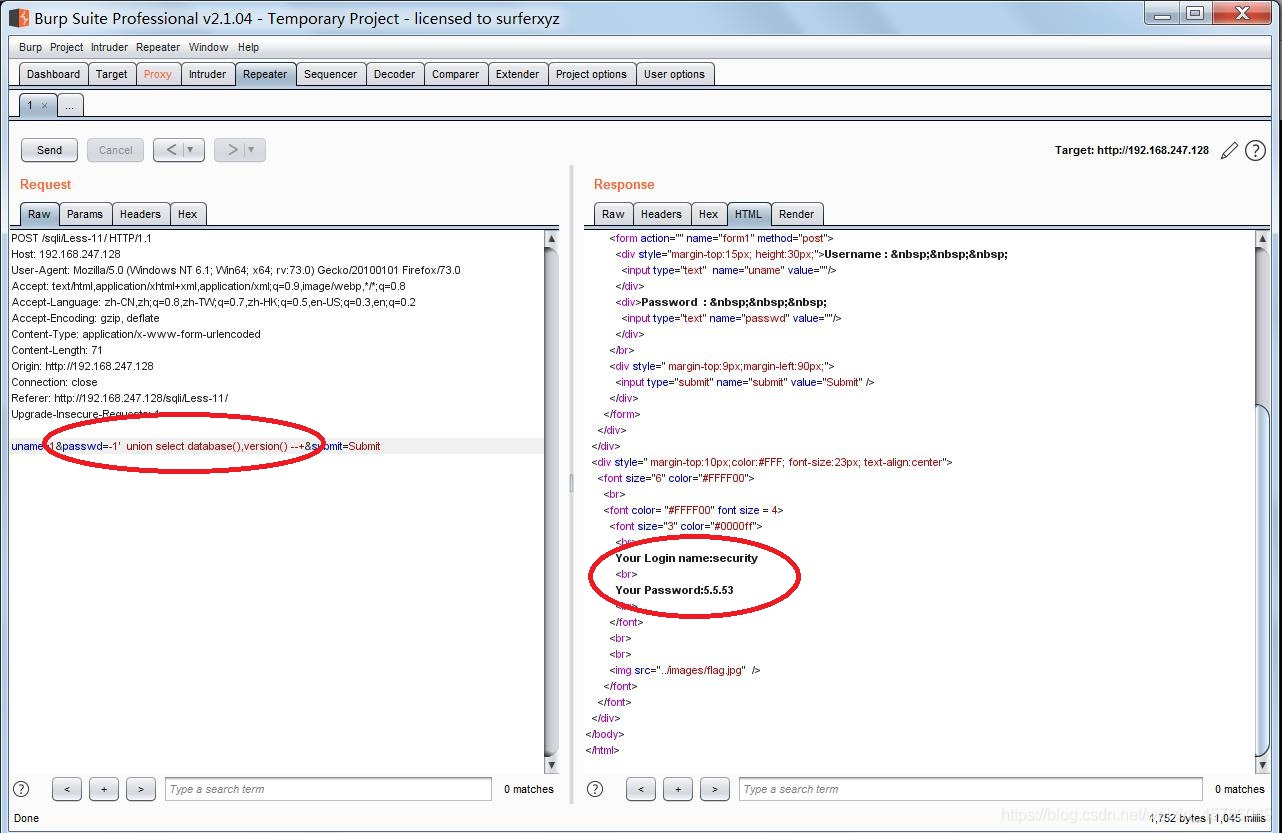Open the Repeater menu
Image resolution: width=1282 pixels, height=833 pixels.
[158, 47]
